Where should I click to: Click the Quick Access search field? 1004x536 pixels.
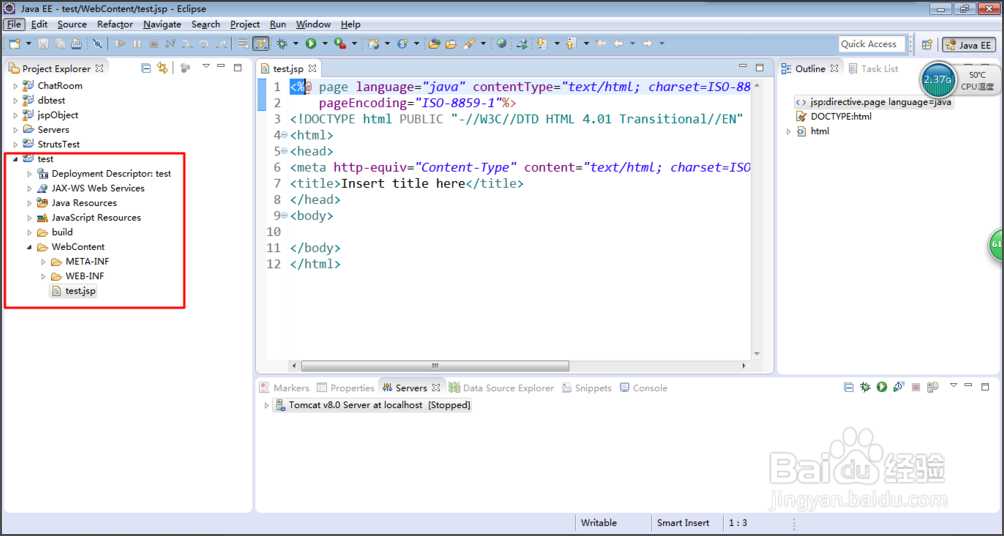pos(871,44)
